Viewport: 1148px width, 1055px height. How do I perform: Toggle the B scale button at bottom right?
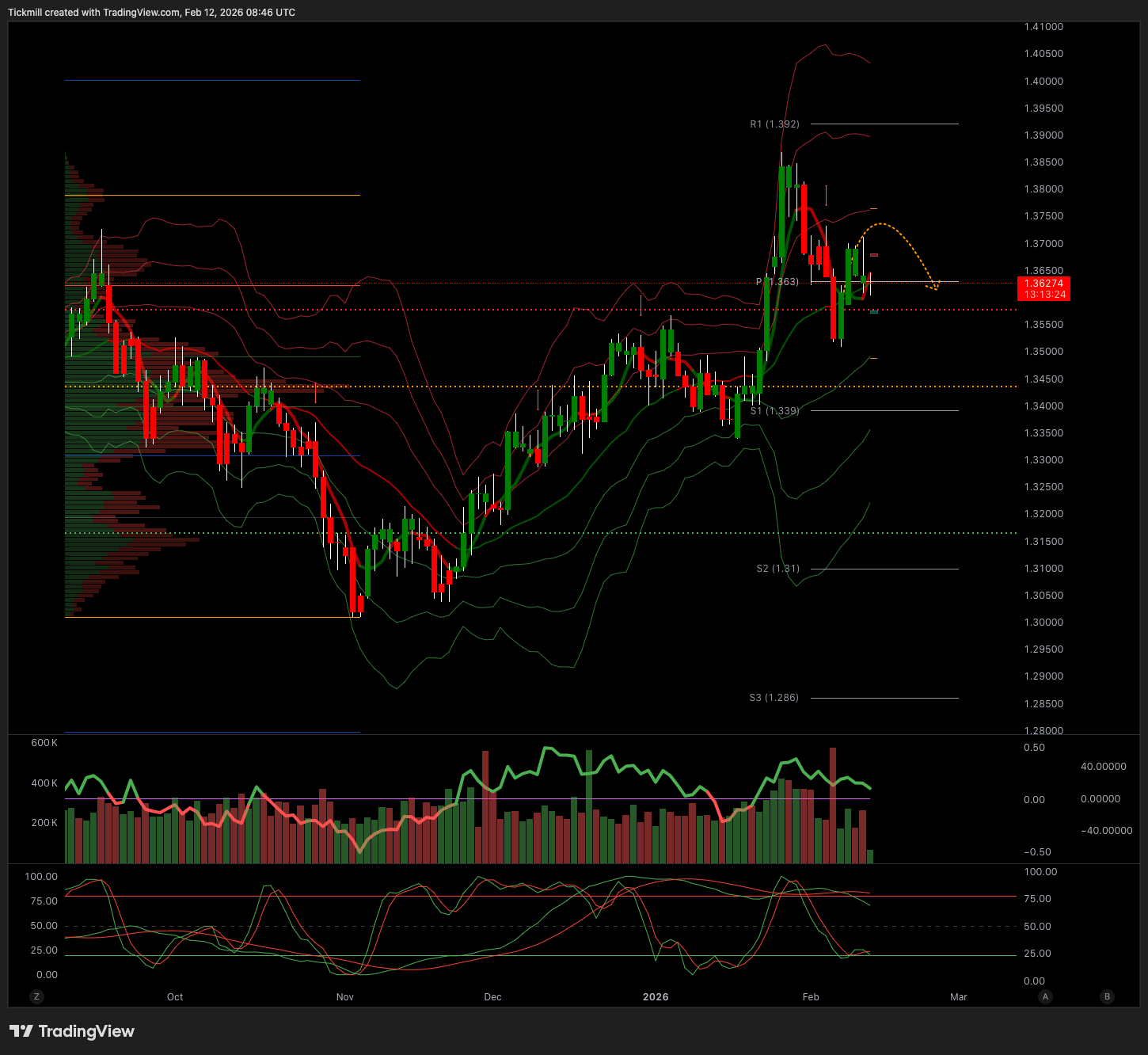tap(1107, 996)
